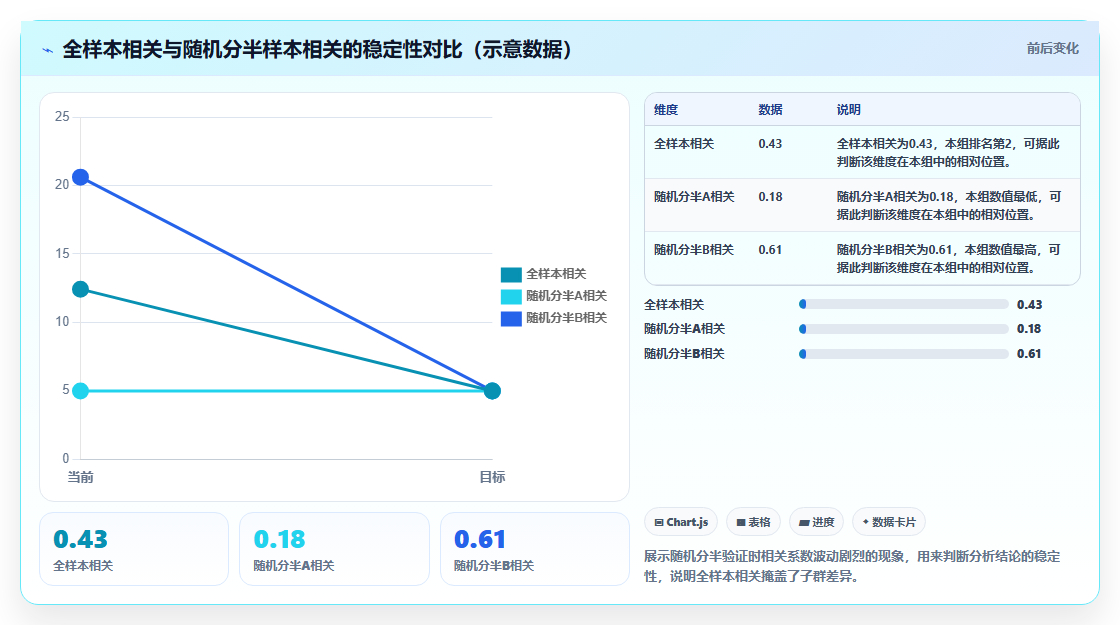1120x625 pixels.
Task: Click the converged data point at 目标
Action: tap(492, 391)
